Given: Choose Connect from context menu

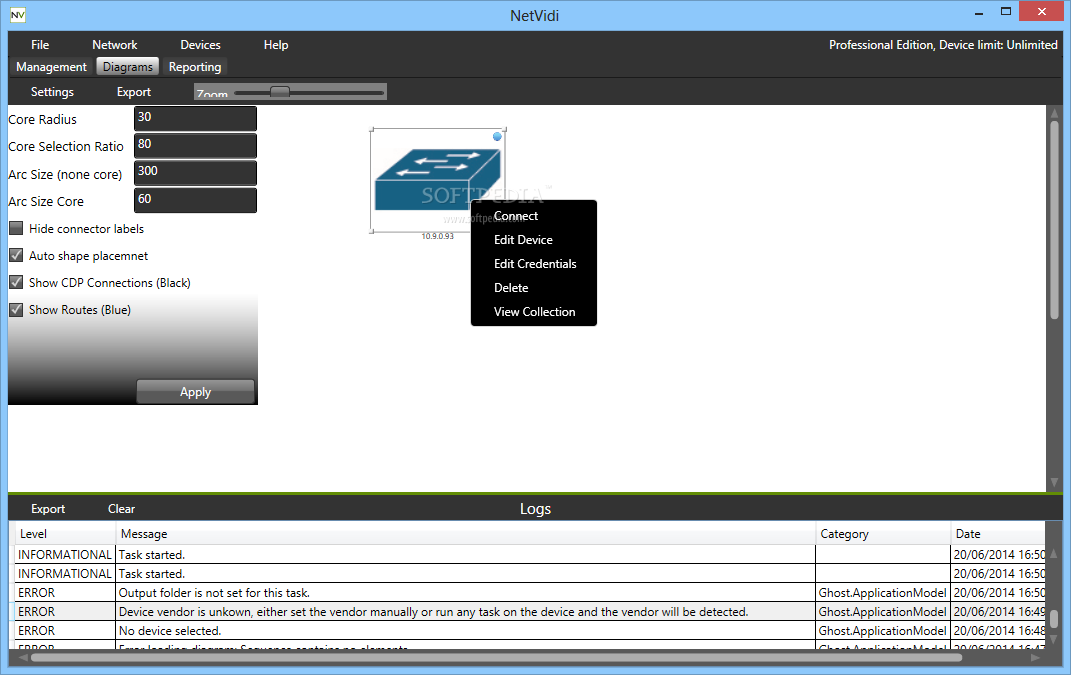Looking at the screenshot, I should click(516, 216).
